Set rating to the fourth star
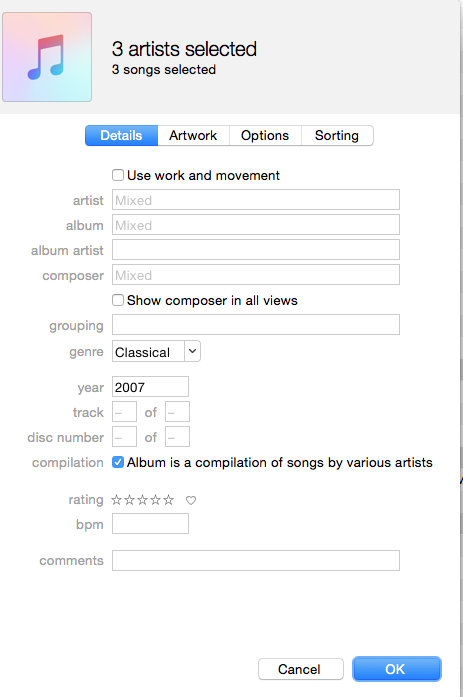463x697 pixels. pos(156,500)
